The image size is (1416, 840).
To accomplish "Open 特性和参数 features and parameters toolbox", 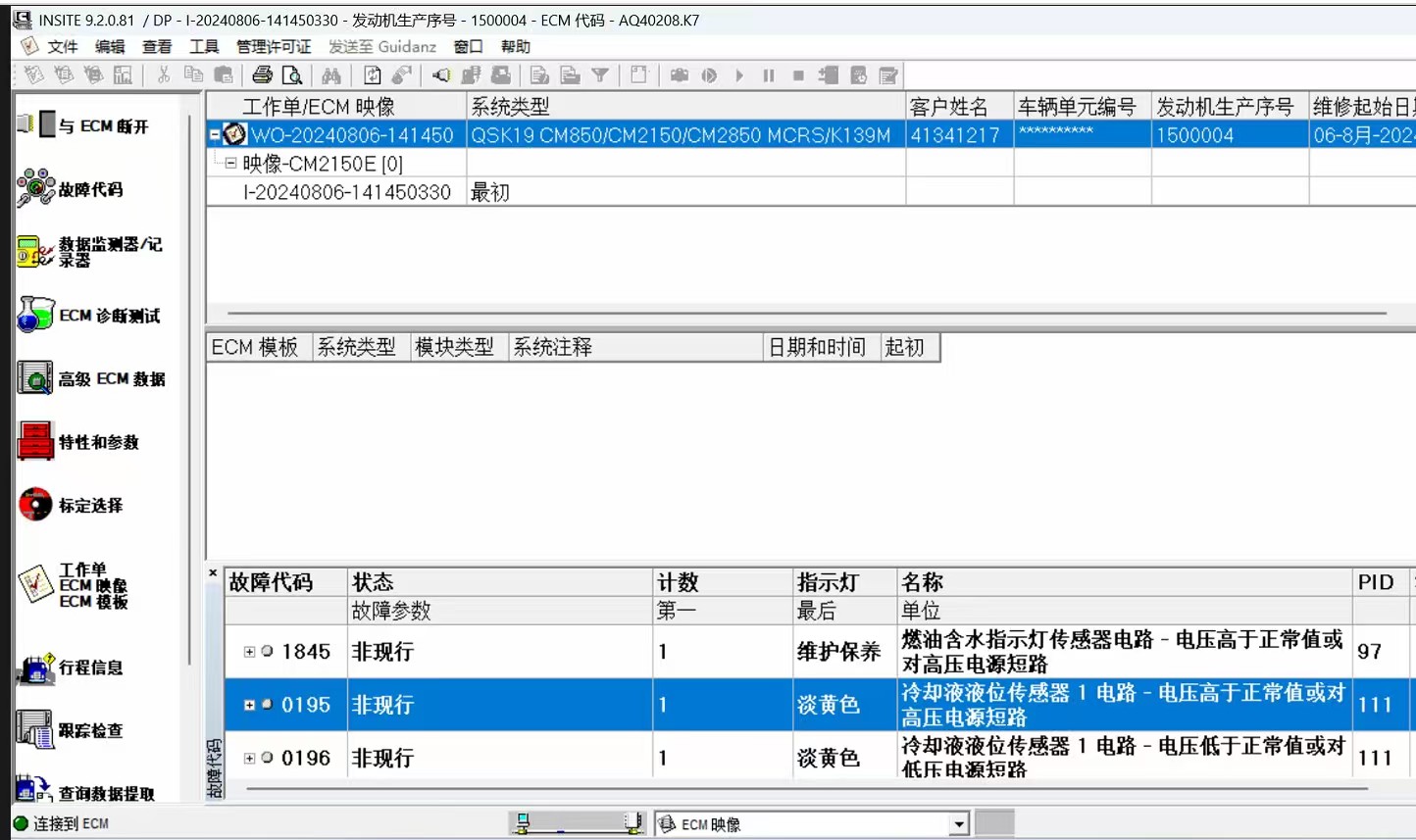I will (x=35, y=442).
